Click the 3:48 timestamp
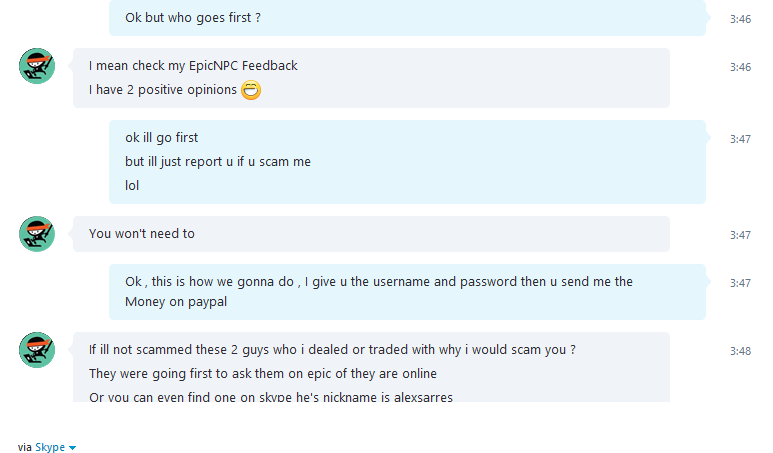 click(740, 351)
